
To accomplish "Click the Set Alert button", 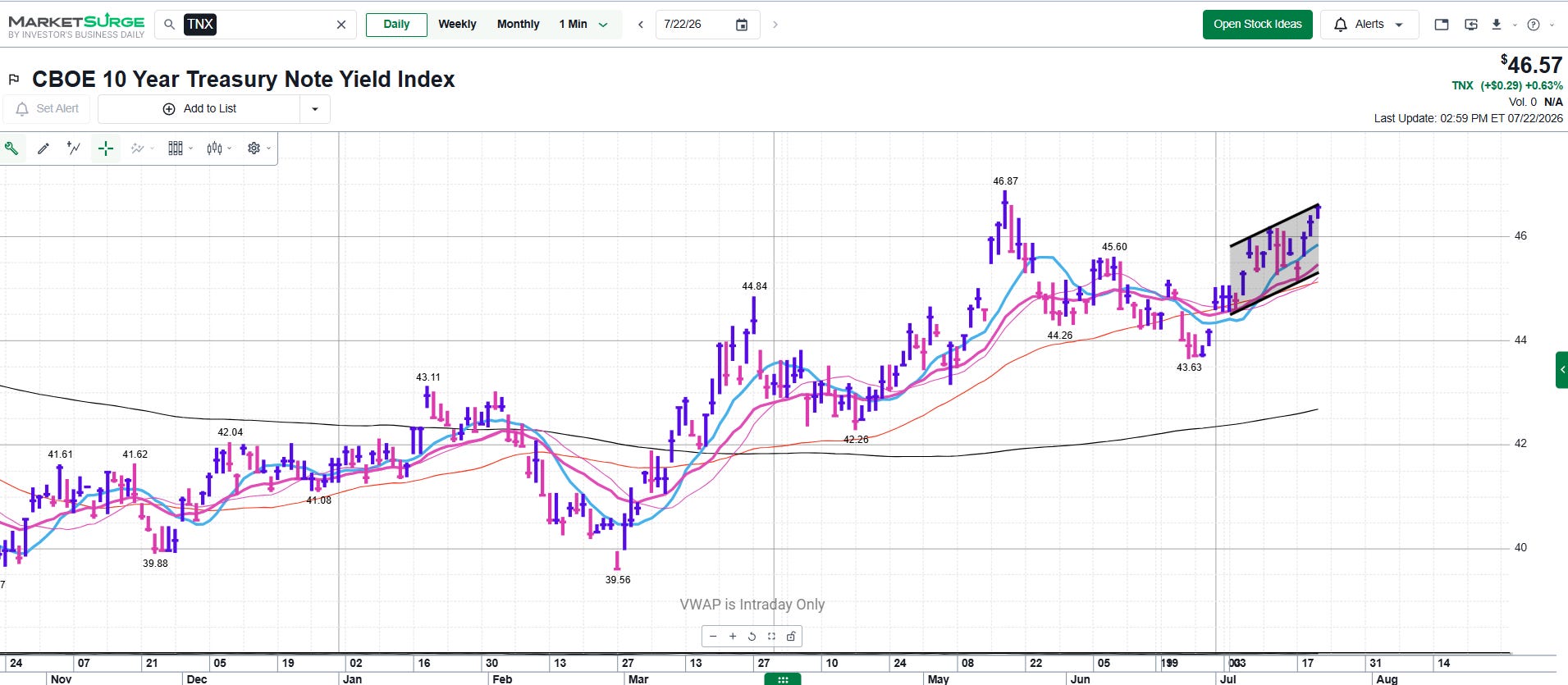I will coord(47,108).
